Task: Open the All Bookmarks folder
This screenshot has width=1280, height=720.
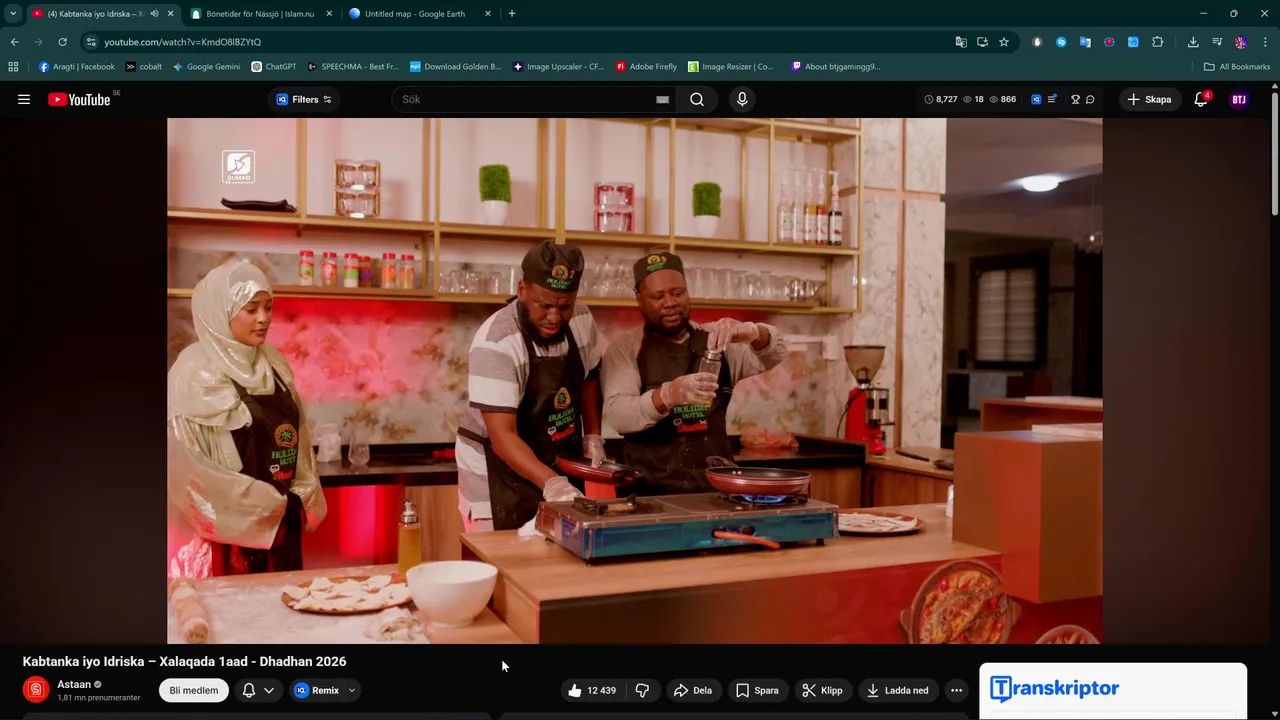Action: 1237,67
